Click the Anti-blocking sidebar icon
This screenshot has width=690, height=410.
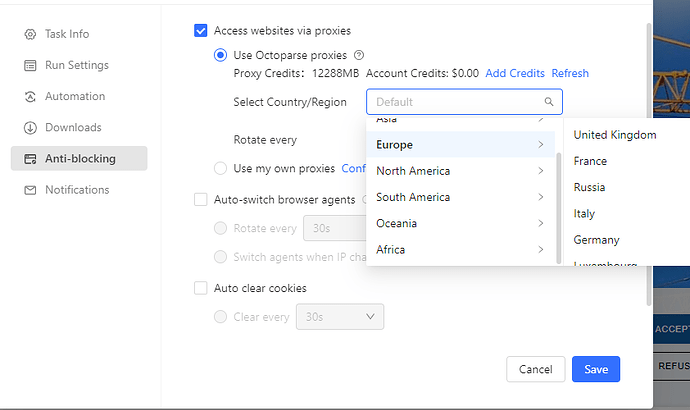coord(30,159)
